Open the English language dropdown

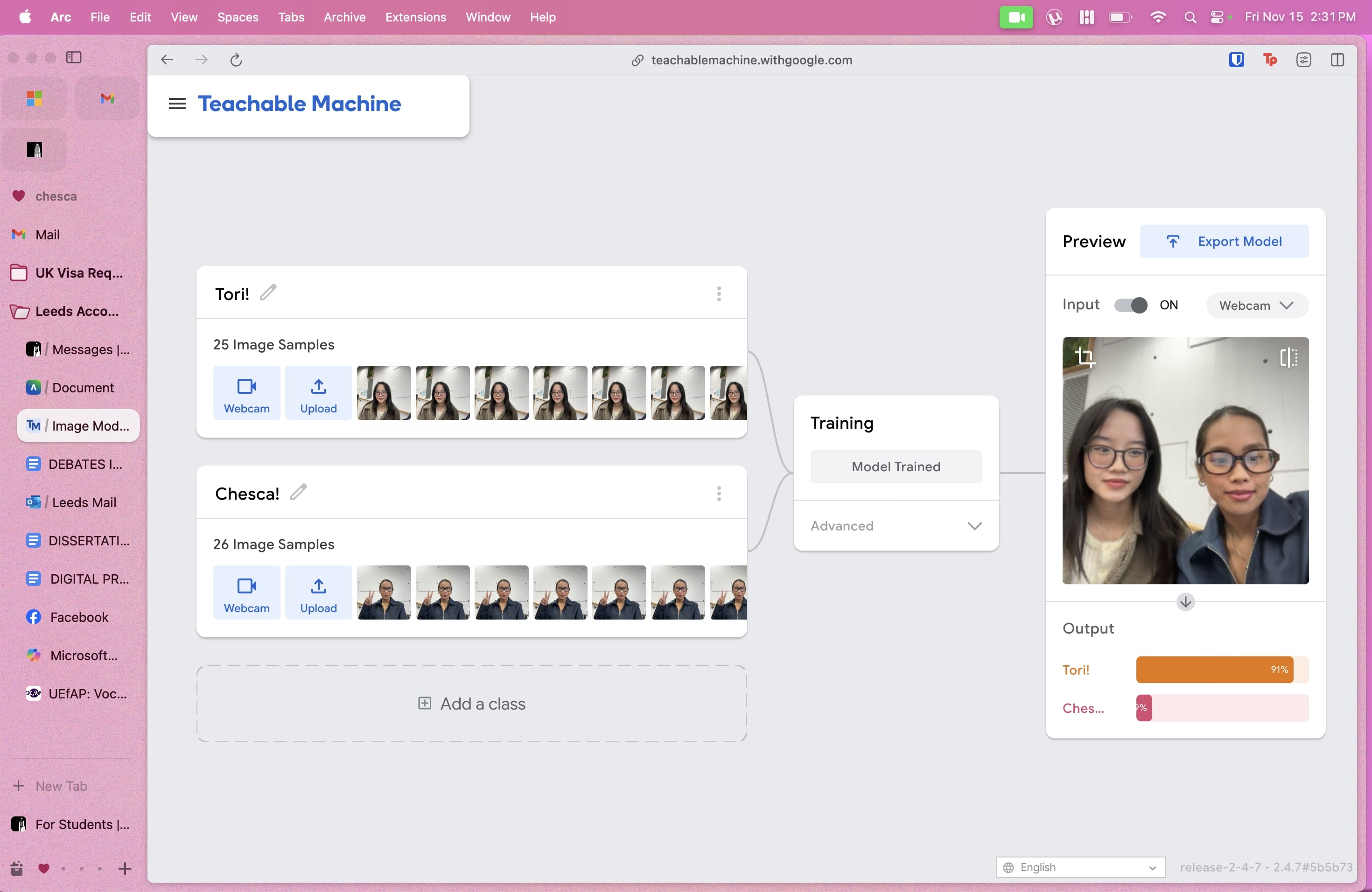coord(1080,867)
